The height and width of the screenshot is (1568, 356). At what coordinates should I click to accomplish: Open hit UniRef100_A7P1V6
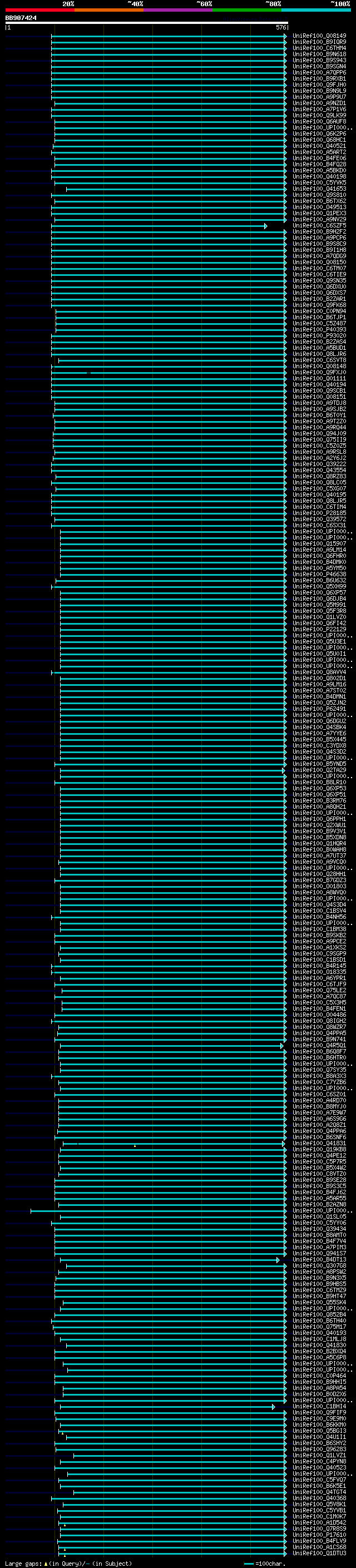click(319, 110)
